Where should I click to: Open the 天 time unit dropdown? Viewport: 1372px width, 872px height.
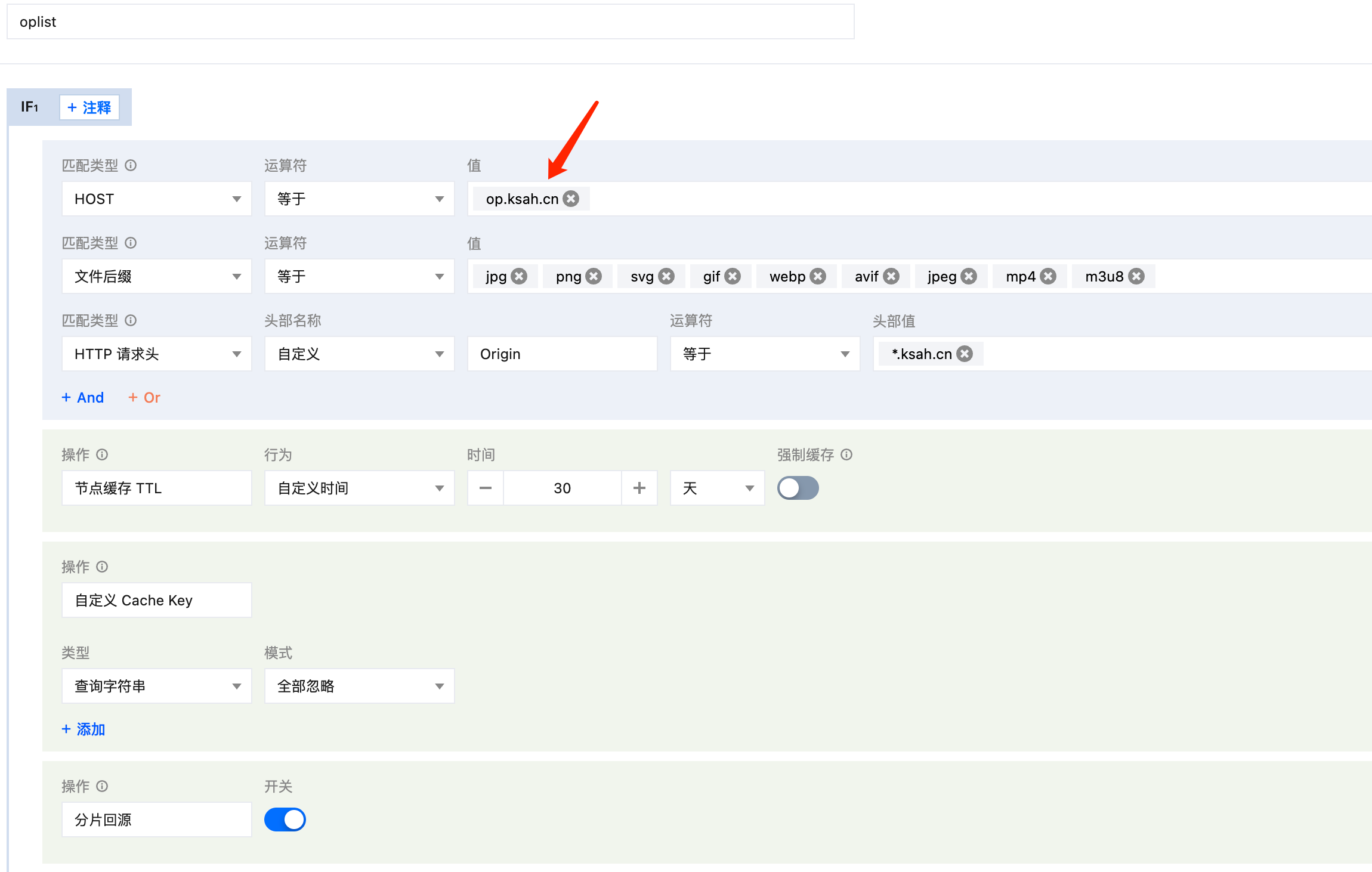point(717,488)
